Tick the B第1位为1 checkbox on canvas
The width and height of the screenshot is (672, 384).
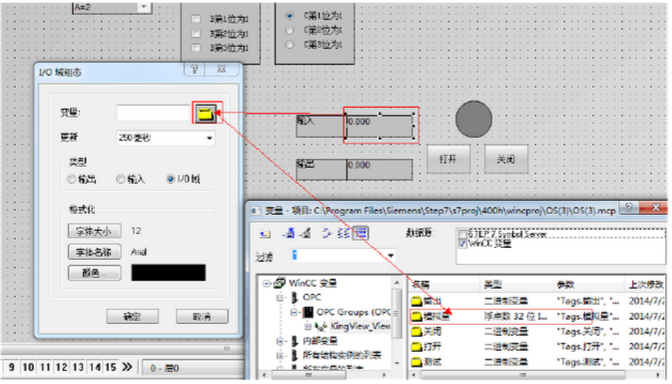point(195,19)
